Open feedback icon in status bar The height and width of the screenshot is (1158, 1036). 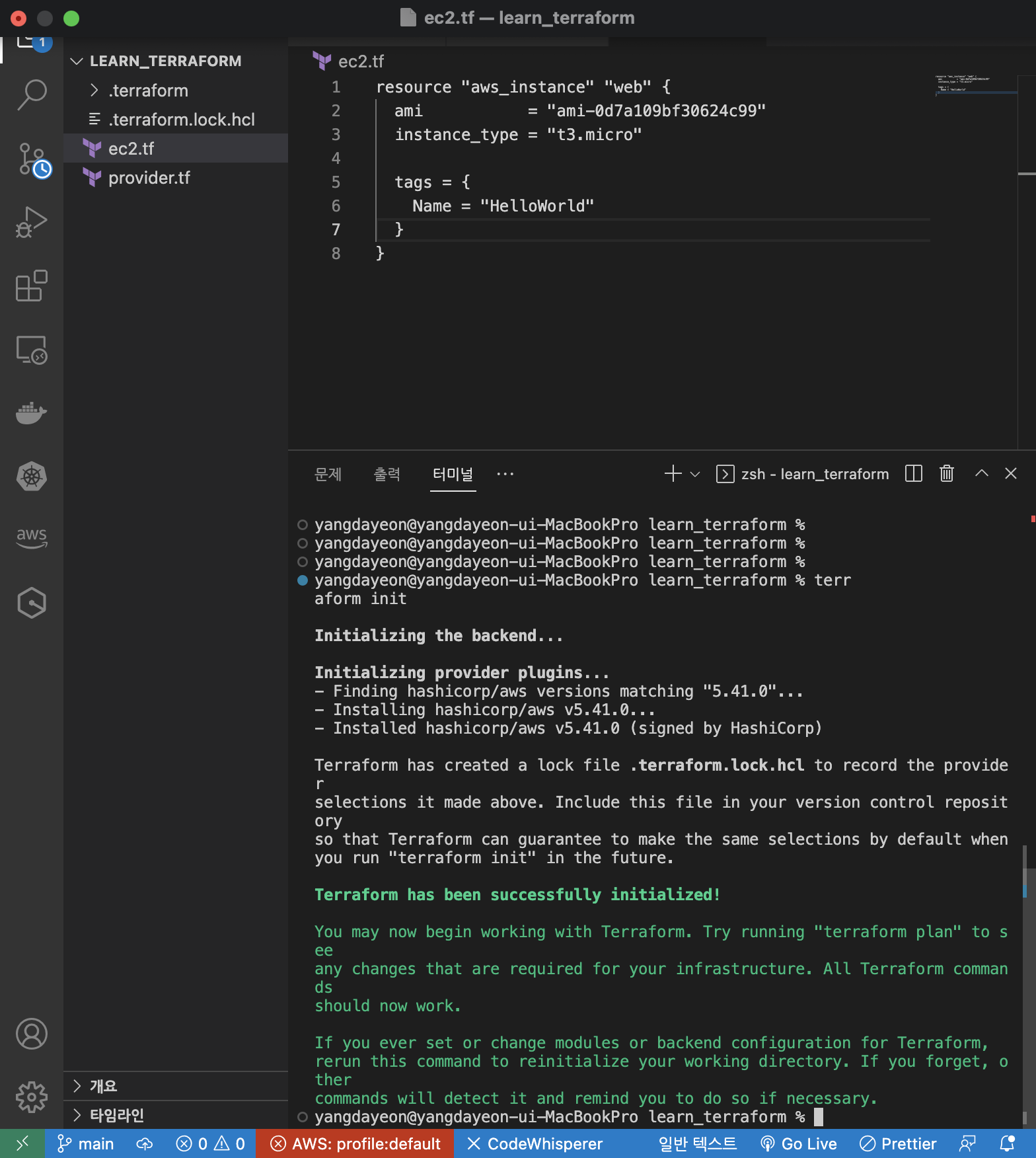click(967, 1143)
